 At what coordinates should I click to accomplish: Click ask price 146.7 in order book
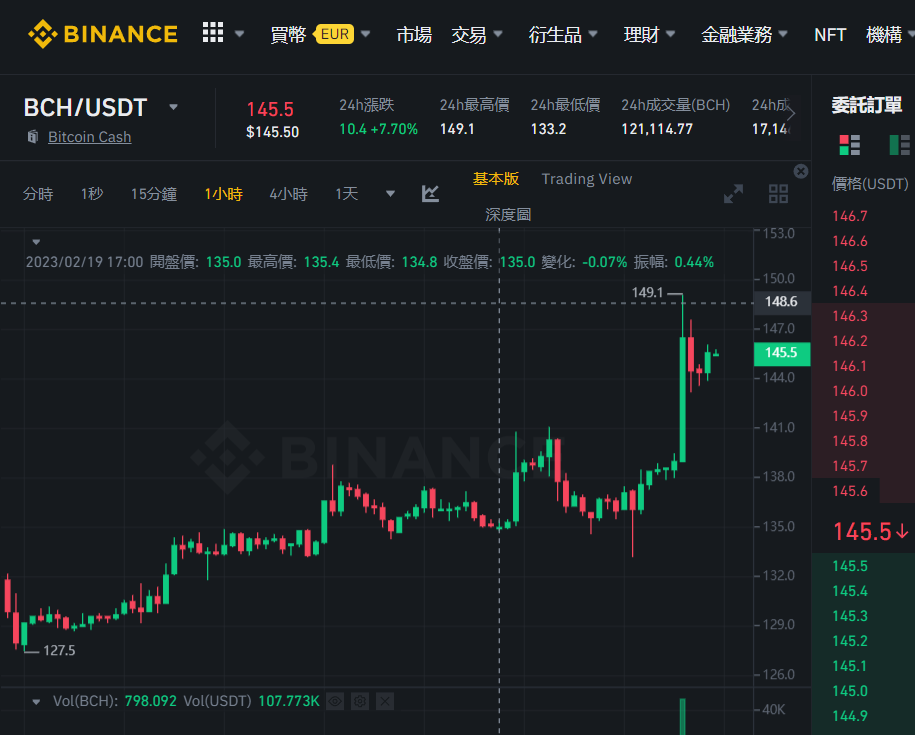pyautogui.click(x=850, y=216)
